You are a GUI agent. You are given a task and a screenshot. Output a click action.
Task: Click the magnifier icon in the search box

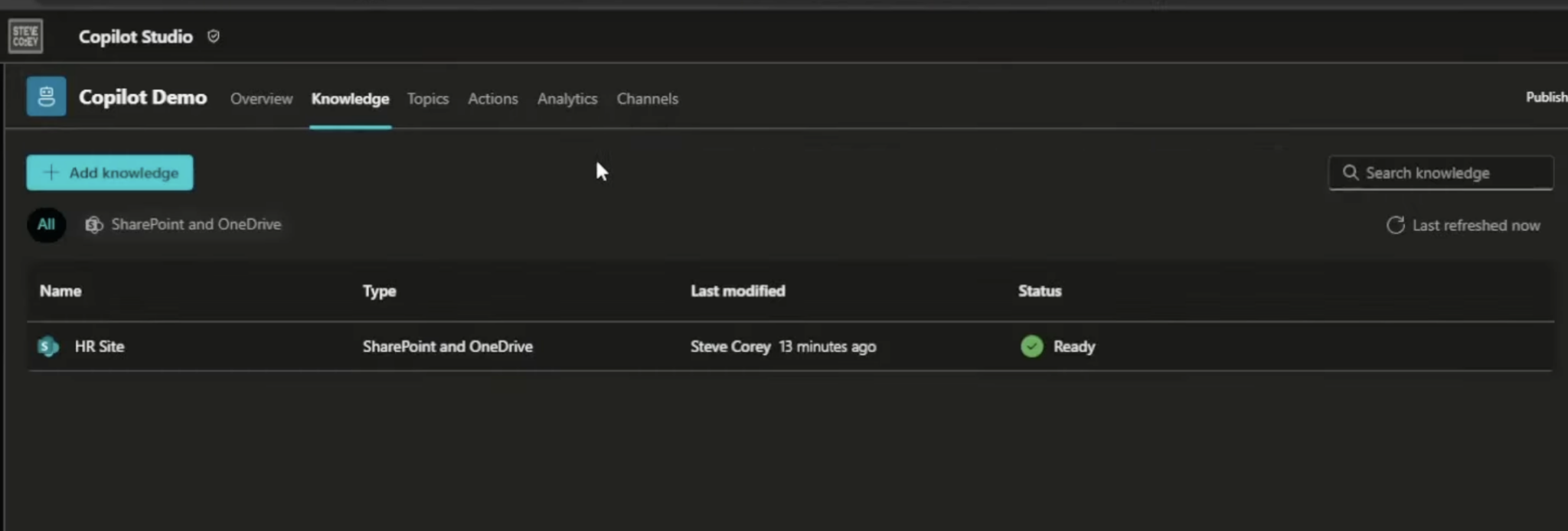[x=1351, y=173]
